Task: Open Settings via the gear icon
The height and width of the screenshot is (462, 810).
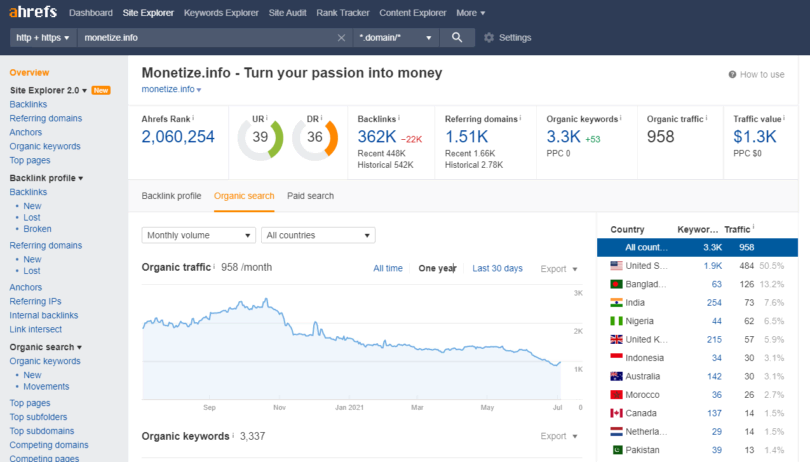Action: click(x=489, y=38)
